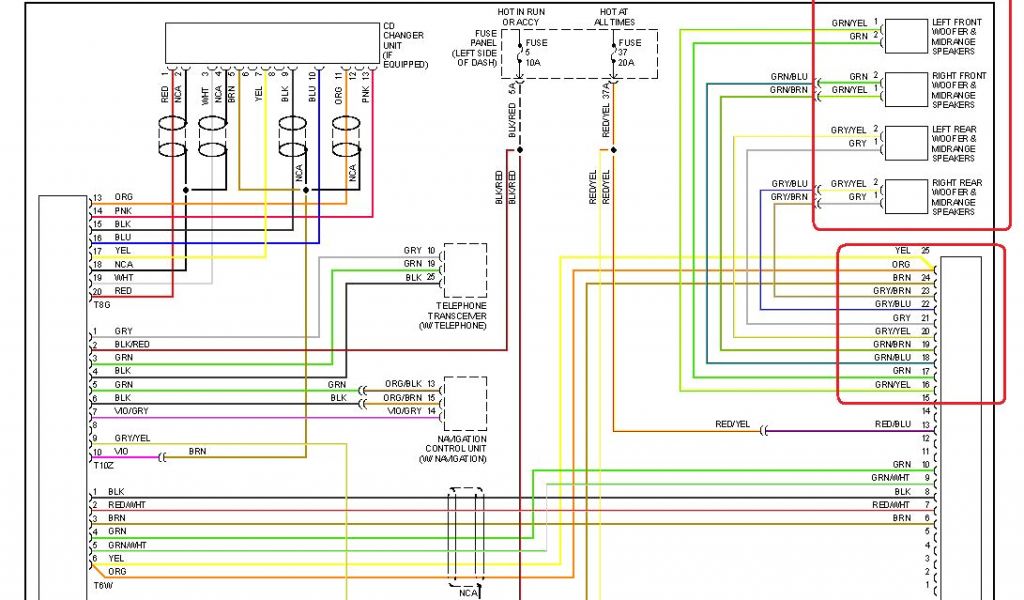Select the Fuse 5 10A symbol
The height and width of the screenshot is (600, 1024).
point(521,56)
